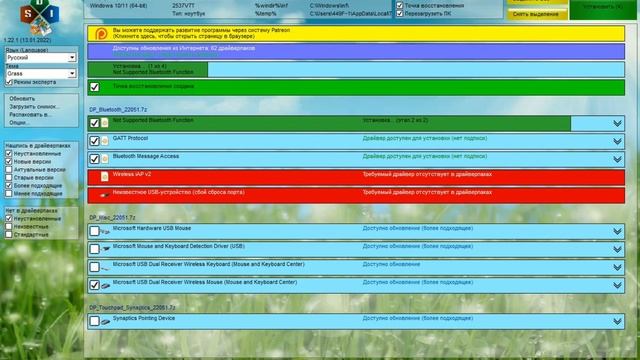Expand Not Supported Bluetooth Function row arrow

617,123
